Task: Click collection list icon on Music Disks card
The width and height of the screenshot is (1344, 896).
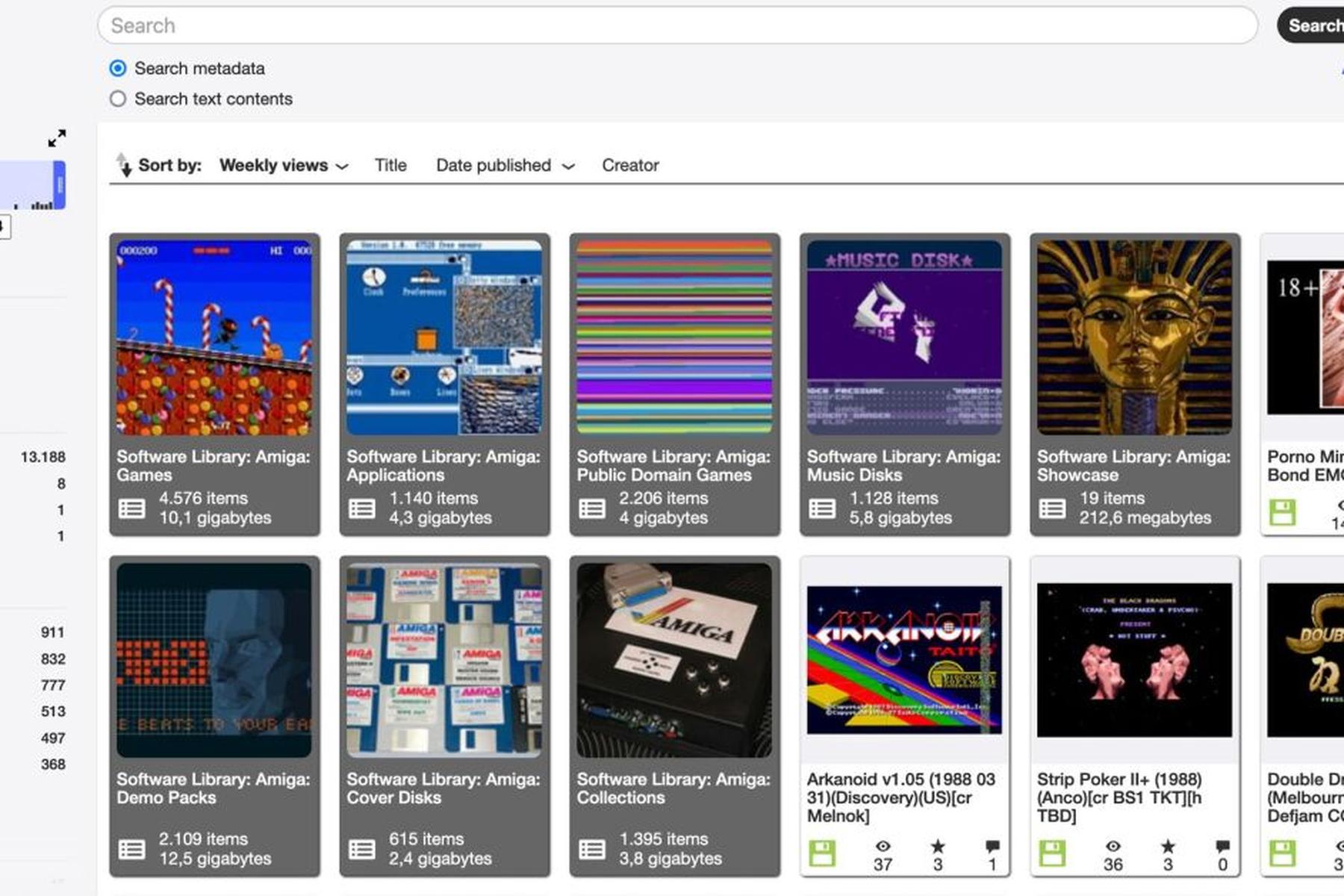Action: [x=822, y=509]
